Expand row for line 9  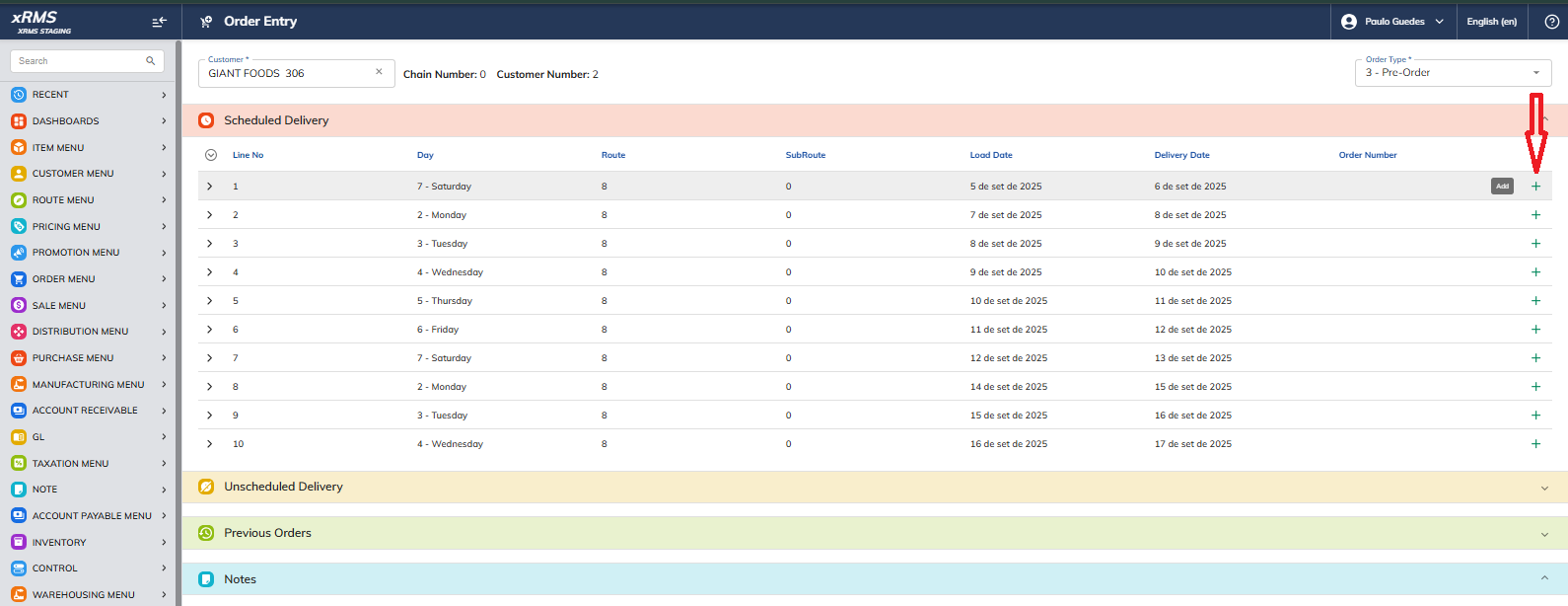[210, 416]
